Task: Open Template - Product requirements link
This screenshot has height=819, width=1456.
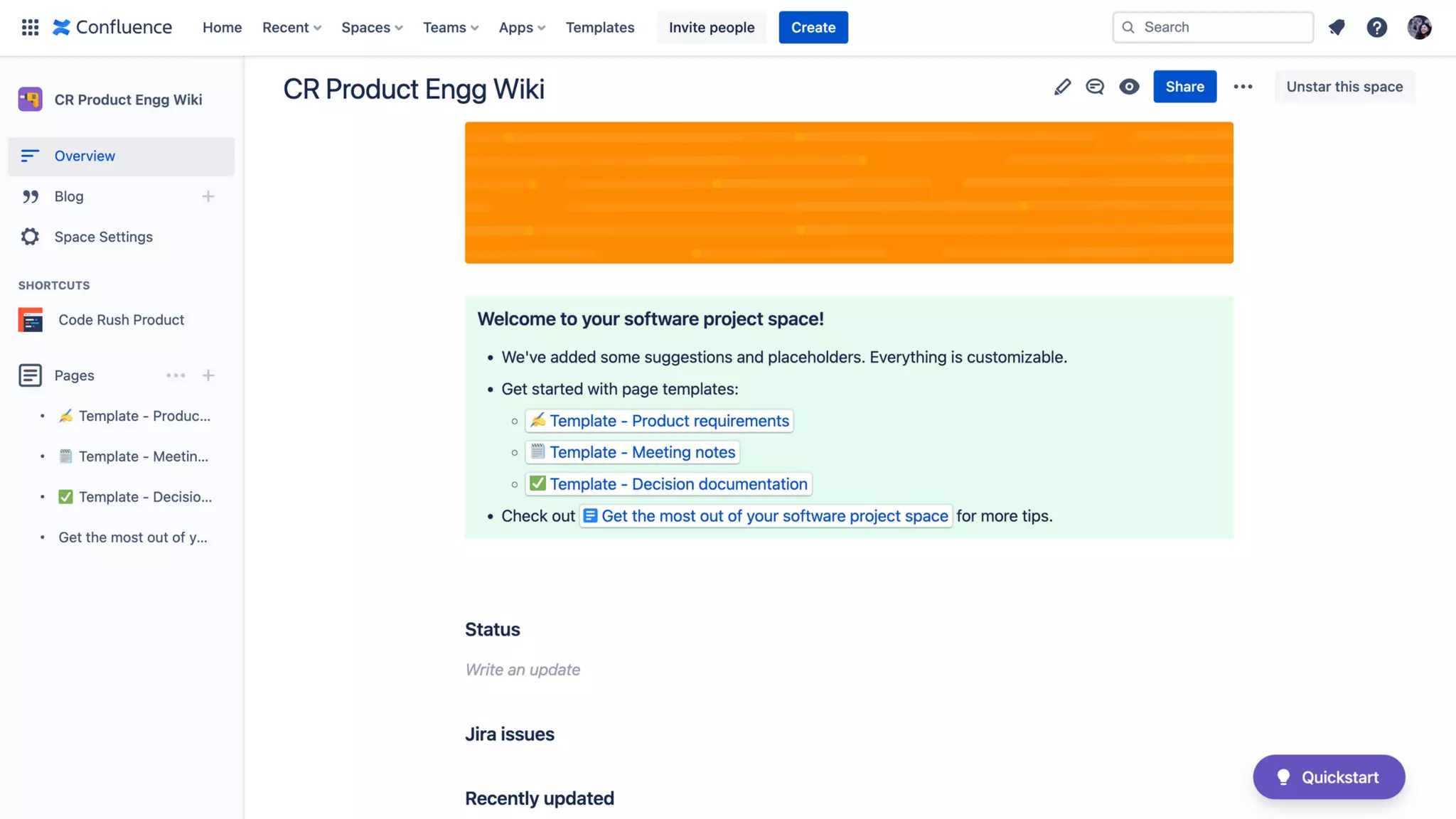Action: coord(669,421)
